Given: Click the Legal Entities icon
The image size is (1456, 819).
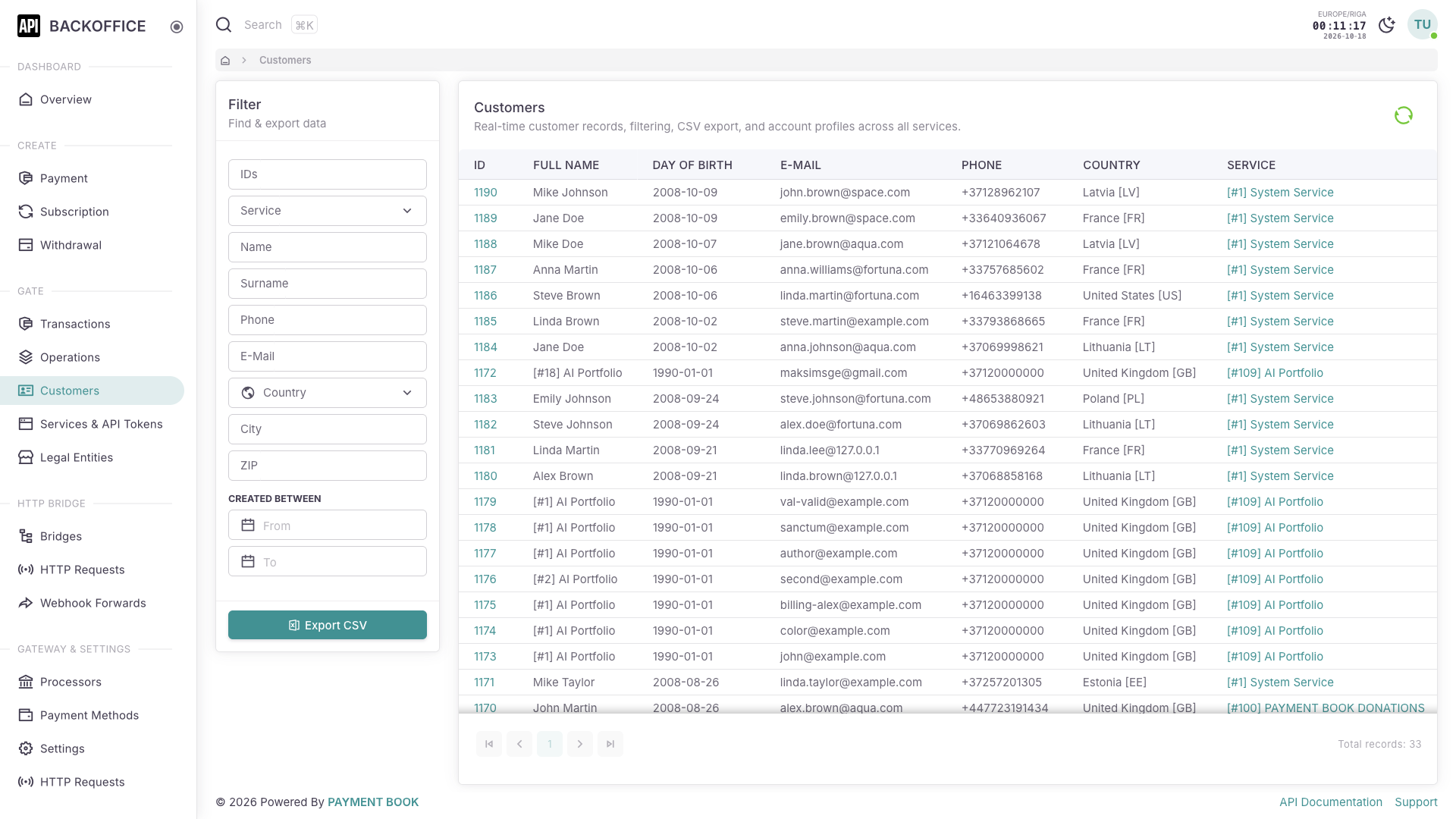Looking at the screenshot, I should point(26,457).
